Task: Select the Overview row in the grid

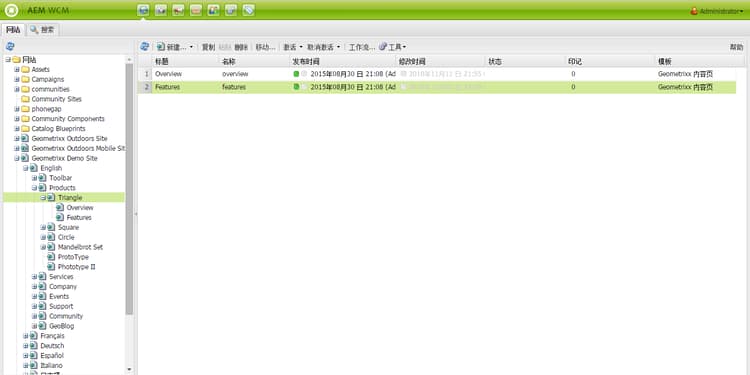Action: (437, 74)
